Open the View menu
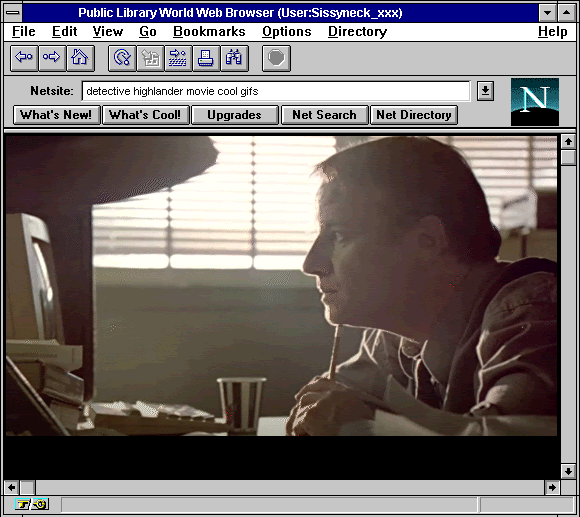The width and height of the screenshot is (580, 517). pyautogui.click(x=108, y=32)
